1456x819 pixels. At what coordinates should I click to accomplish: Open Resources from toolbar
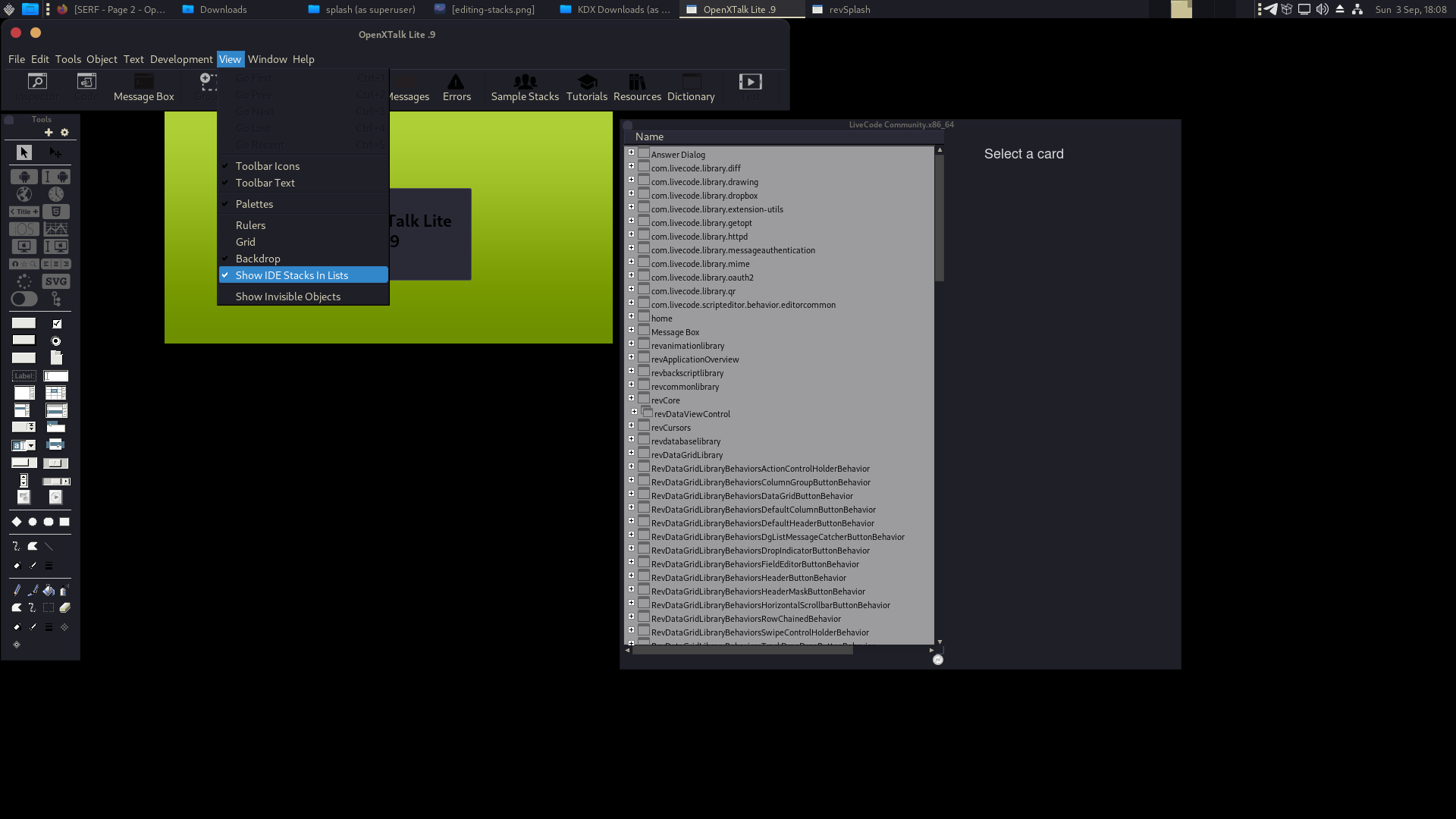(x=637, y=88)
